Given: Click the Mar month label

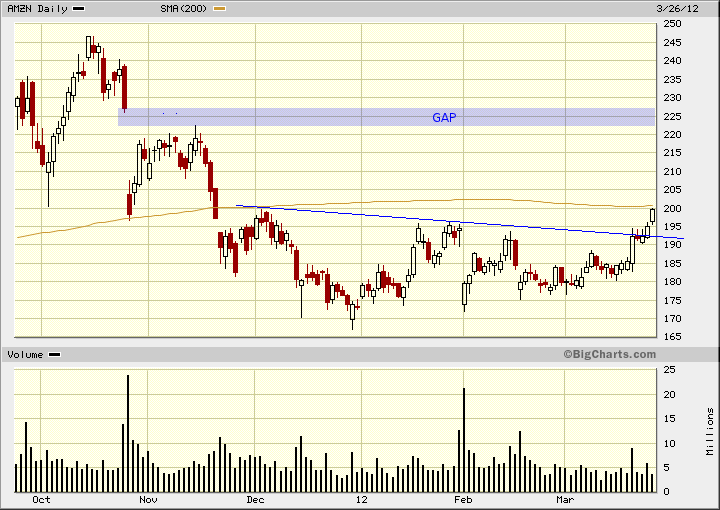Looking at the screenshot, I should (565, 500).
